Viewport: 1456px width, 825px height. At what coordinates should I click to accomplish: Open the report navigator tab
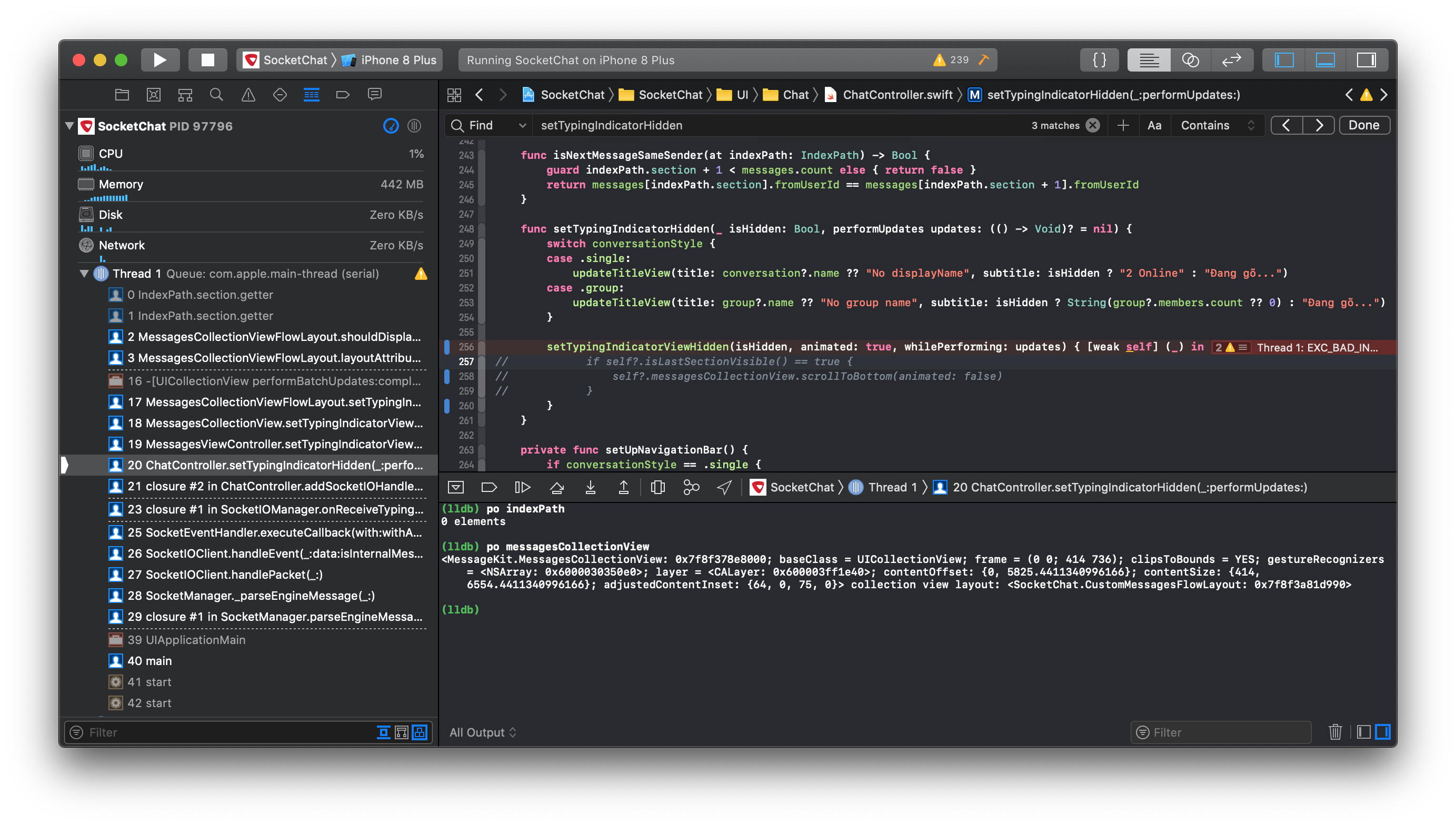click(375, 95)
